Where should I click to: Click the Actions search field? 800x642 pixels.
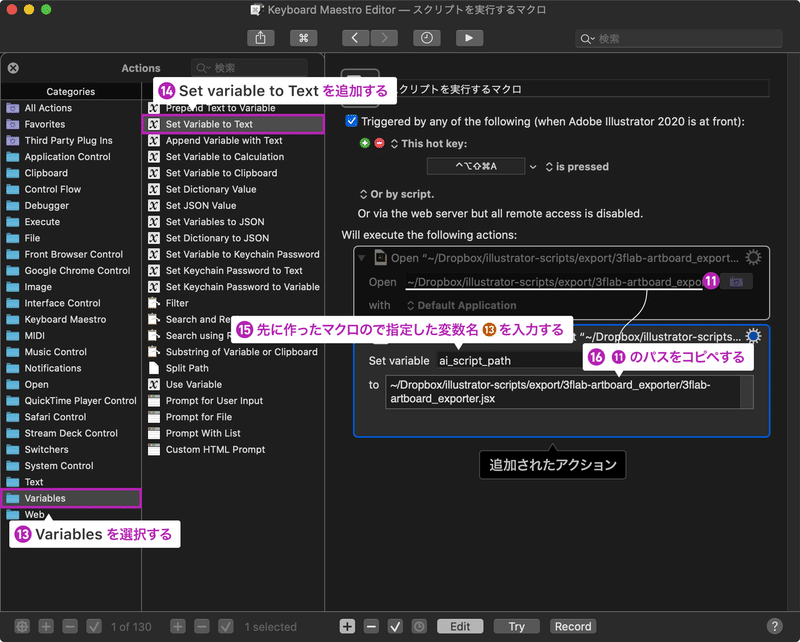(x=249, y=68)
